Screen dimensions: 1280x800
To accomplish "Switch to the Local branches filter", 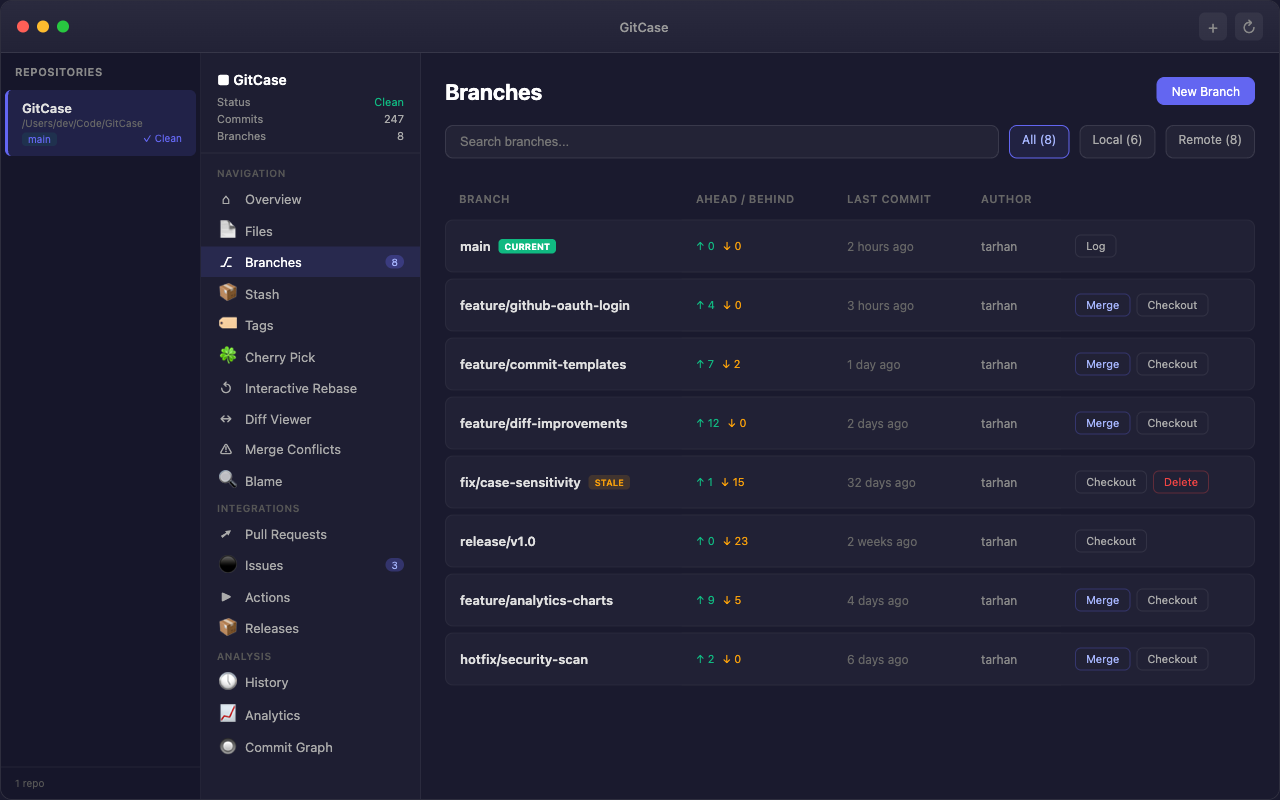I will click(1117, 141).
